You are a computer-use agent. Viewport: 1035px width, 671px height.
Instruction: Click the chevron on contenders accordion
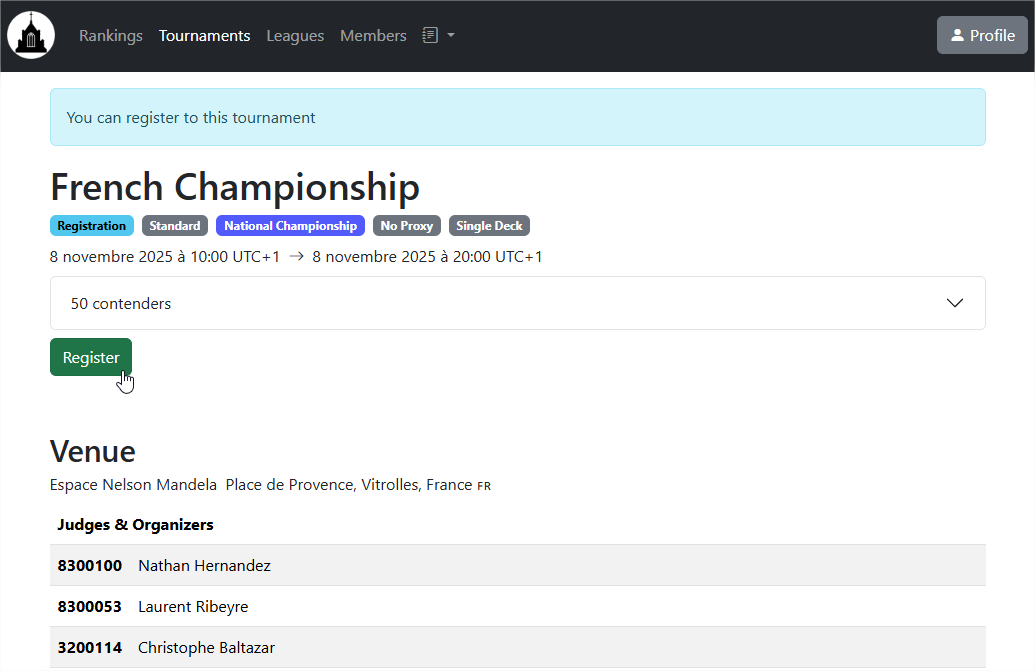click(954, 303)
